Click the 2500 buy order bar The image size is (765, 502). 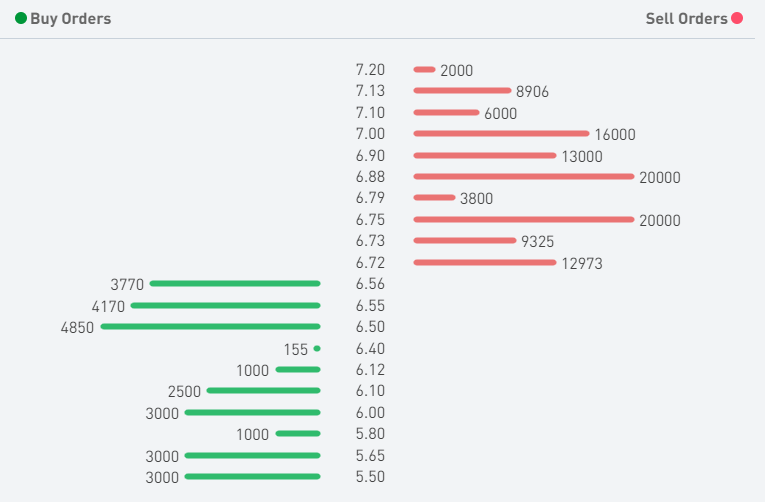pos(264,391)
